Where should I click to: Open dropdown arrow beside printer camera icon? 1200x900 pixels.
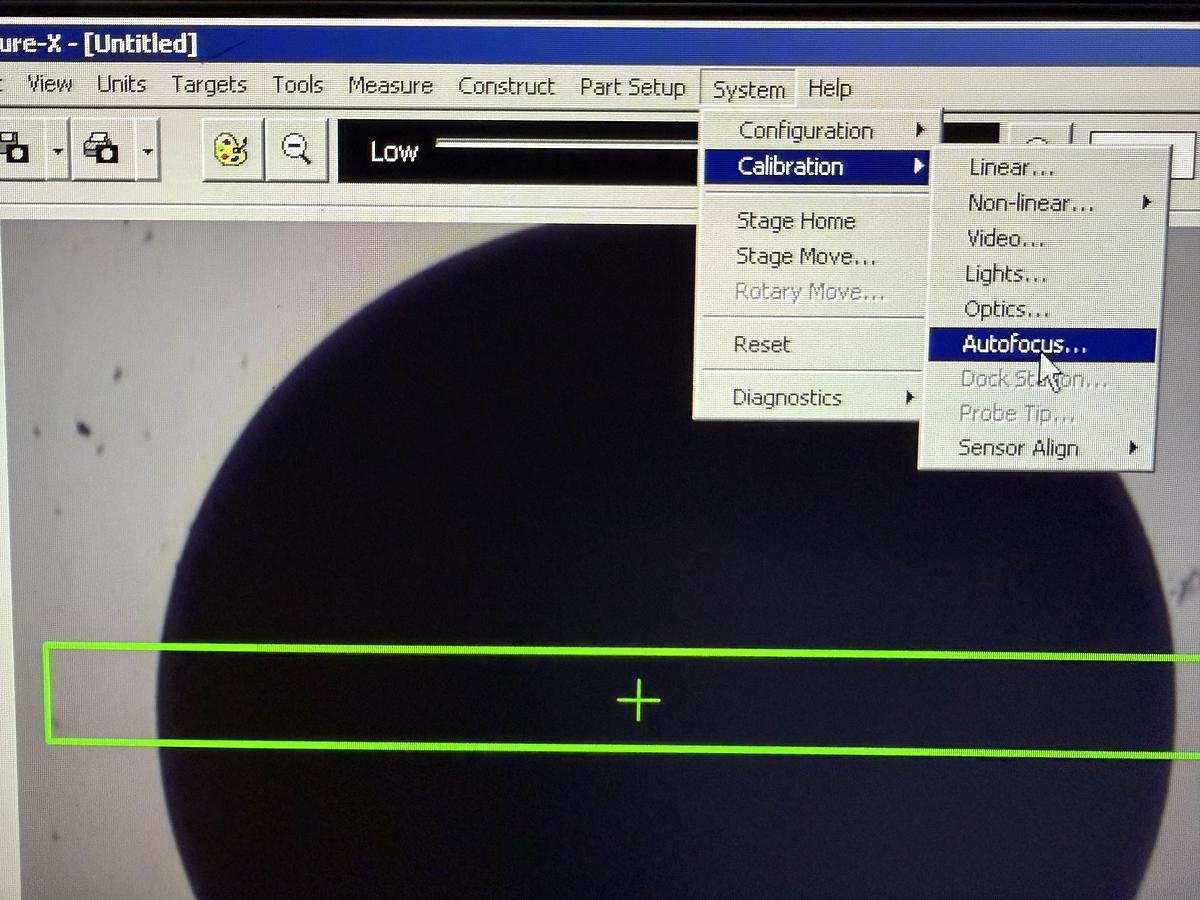[x=147, y=151]
